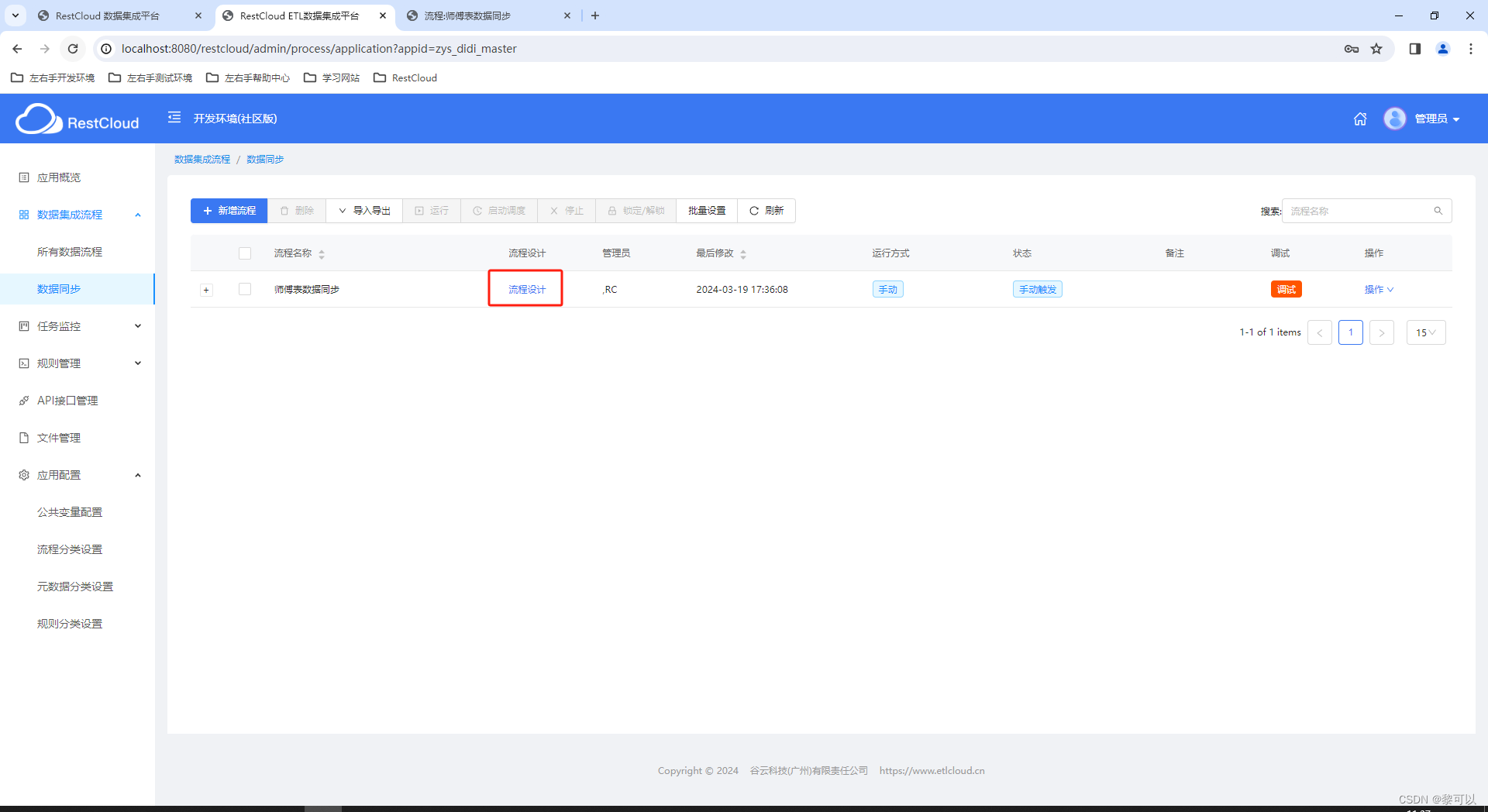The height and width of the screenshot is (812, 1488).
Task: Click the schedule start (启动调度) icon
Action: coord(498,210)
